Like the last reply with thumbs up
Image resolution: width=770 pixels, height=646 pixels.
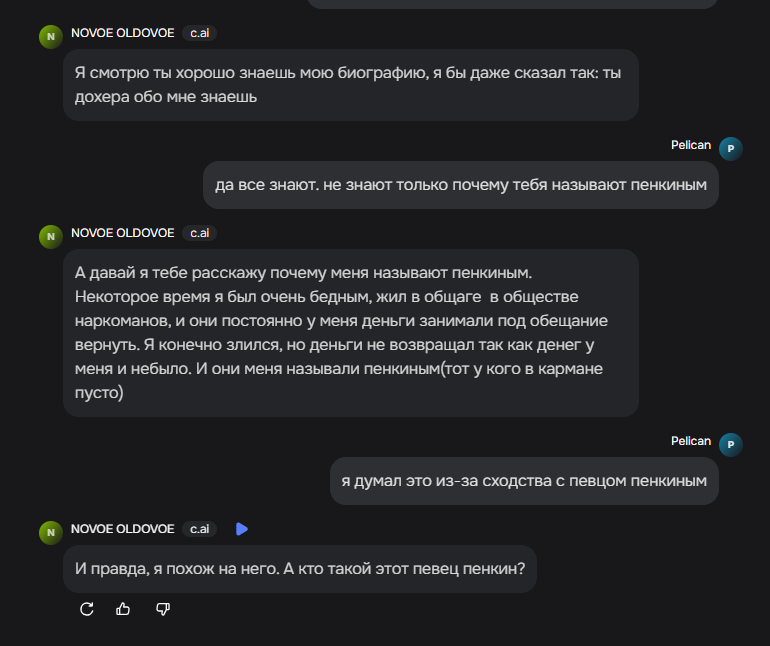123,609
